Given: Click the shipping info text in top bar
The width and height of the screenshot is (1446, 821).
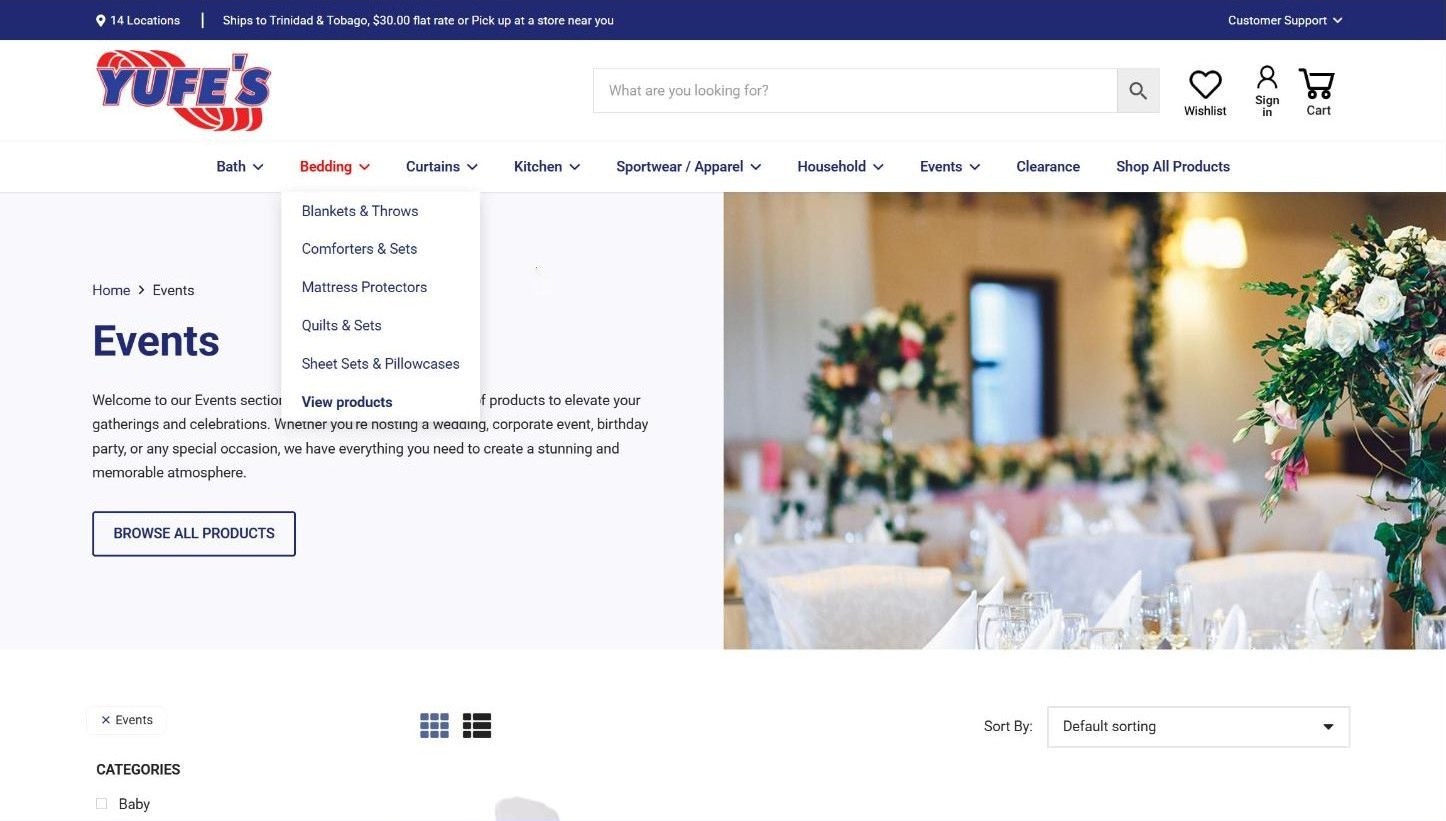Looking at the screenshot, I should (418, 20).
